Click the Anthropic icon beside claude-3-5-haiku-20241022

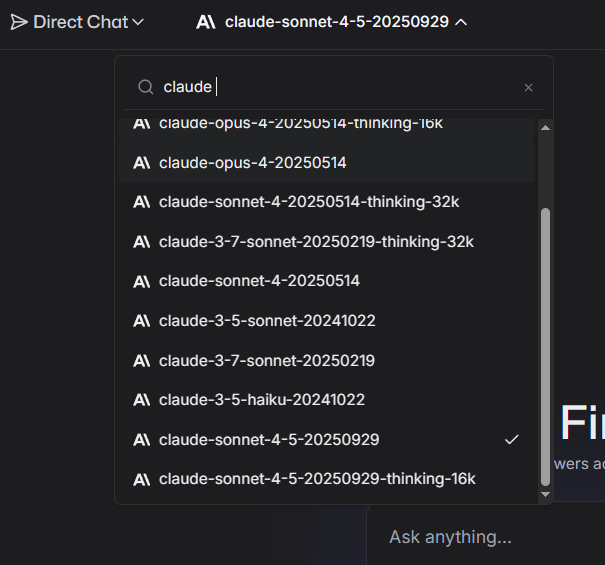click(x=142, y=400)
